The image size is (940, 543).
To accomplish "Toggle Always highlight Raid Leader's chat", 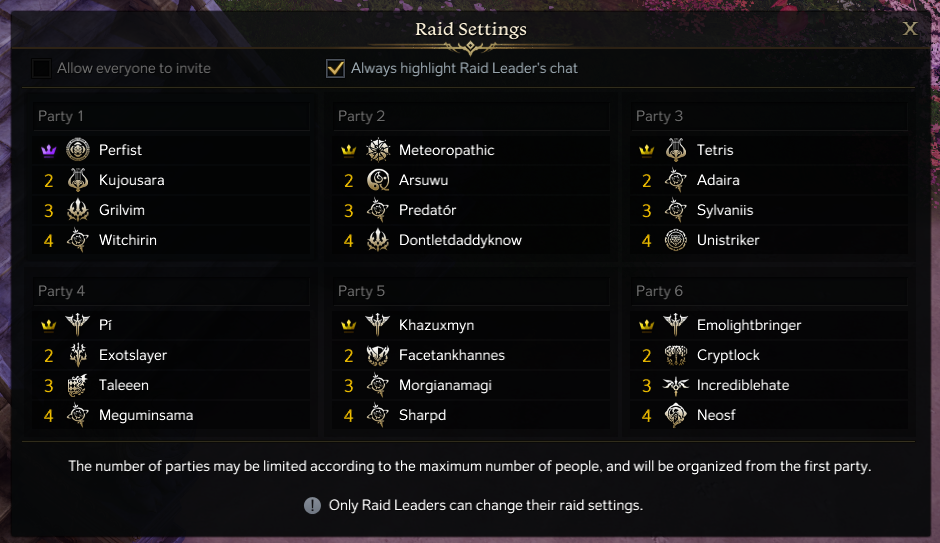I will pos(335,69).
